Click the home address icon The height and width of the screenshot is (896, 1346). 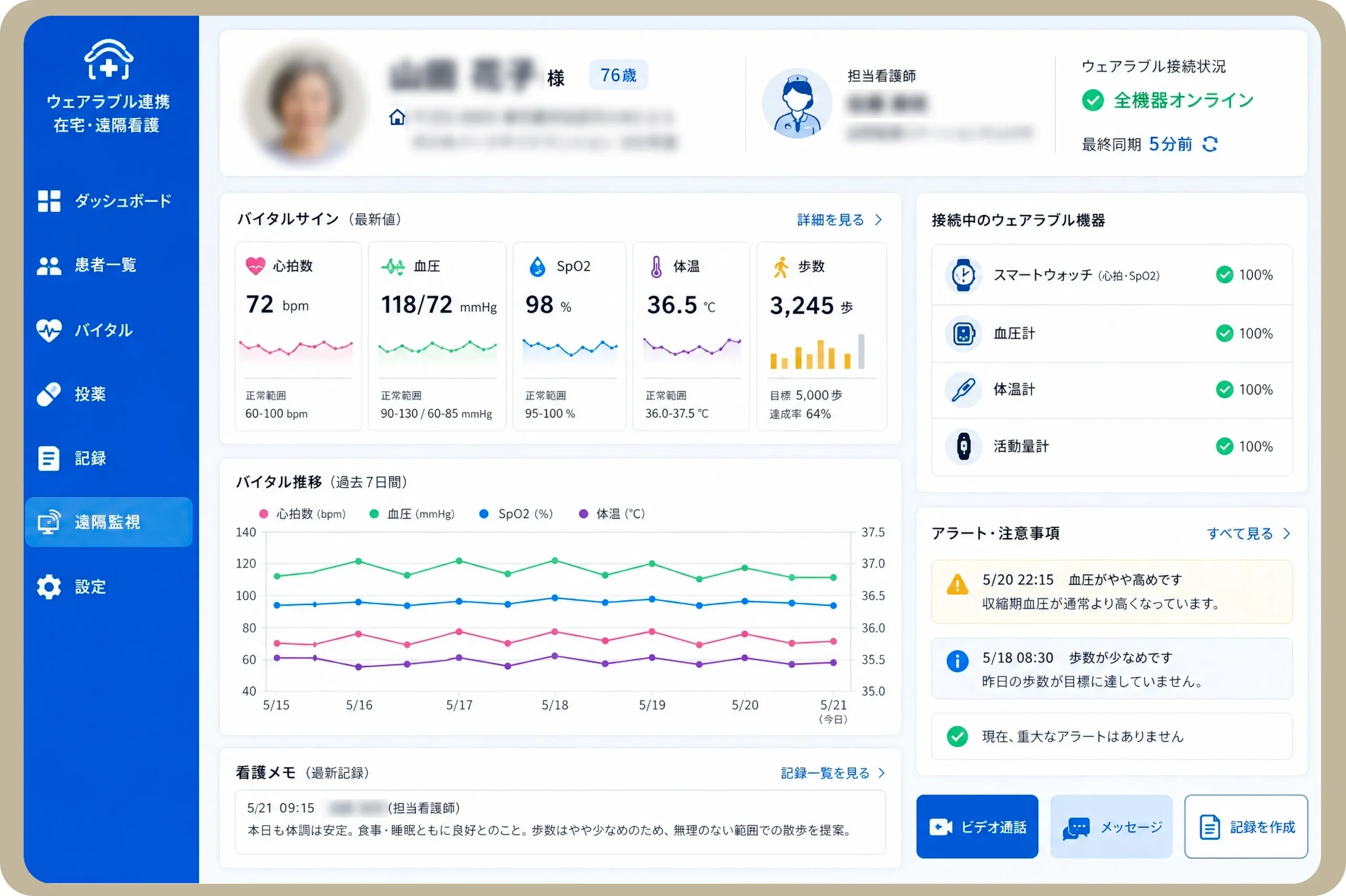point(397,117)
